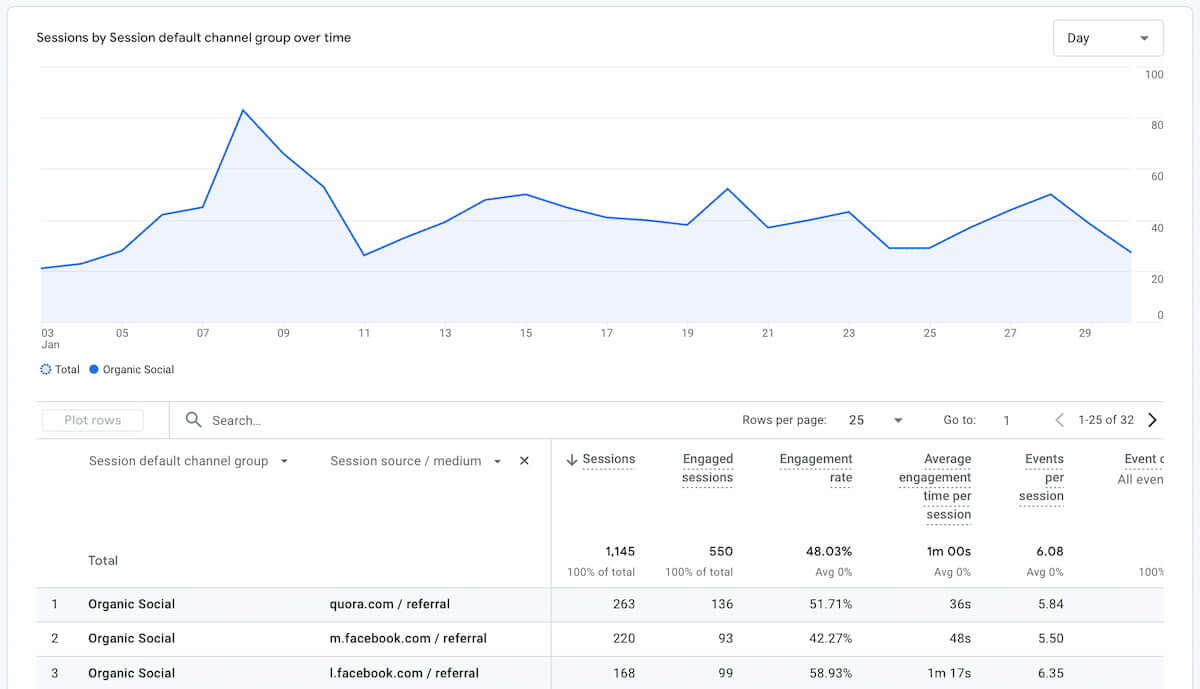Click the Plot rows button
This screenshot has width=1200, height=689.
92,420
